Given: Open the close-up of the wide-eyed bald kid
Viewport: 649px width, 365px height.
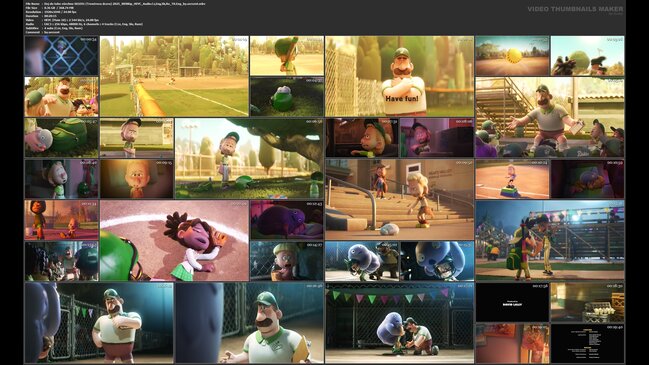Looking at the screenshot, I should [x=137, y=179].
